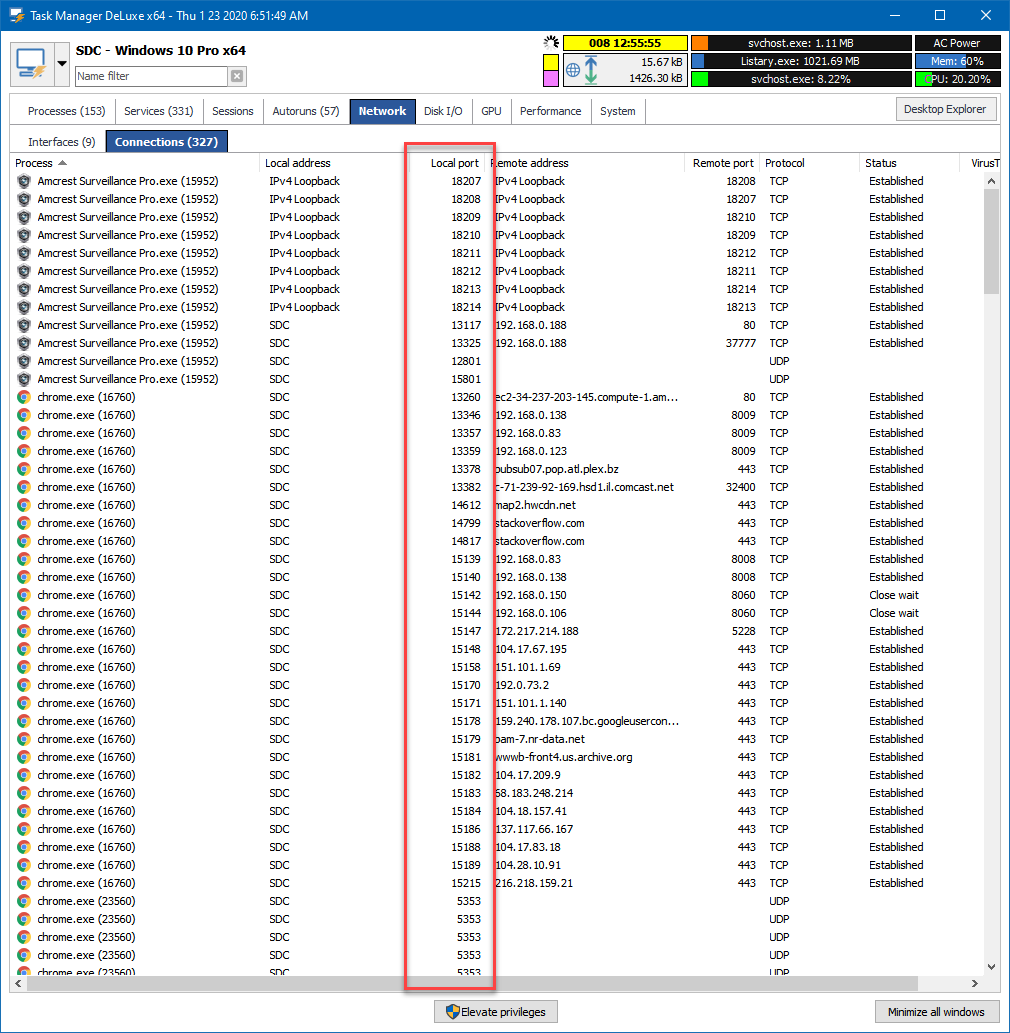Click shield icon on Elevate privileges button
Image resolution: width=1010 pixels, height=1033 pixels.
pyautogui.click(x=453, y=1012)
